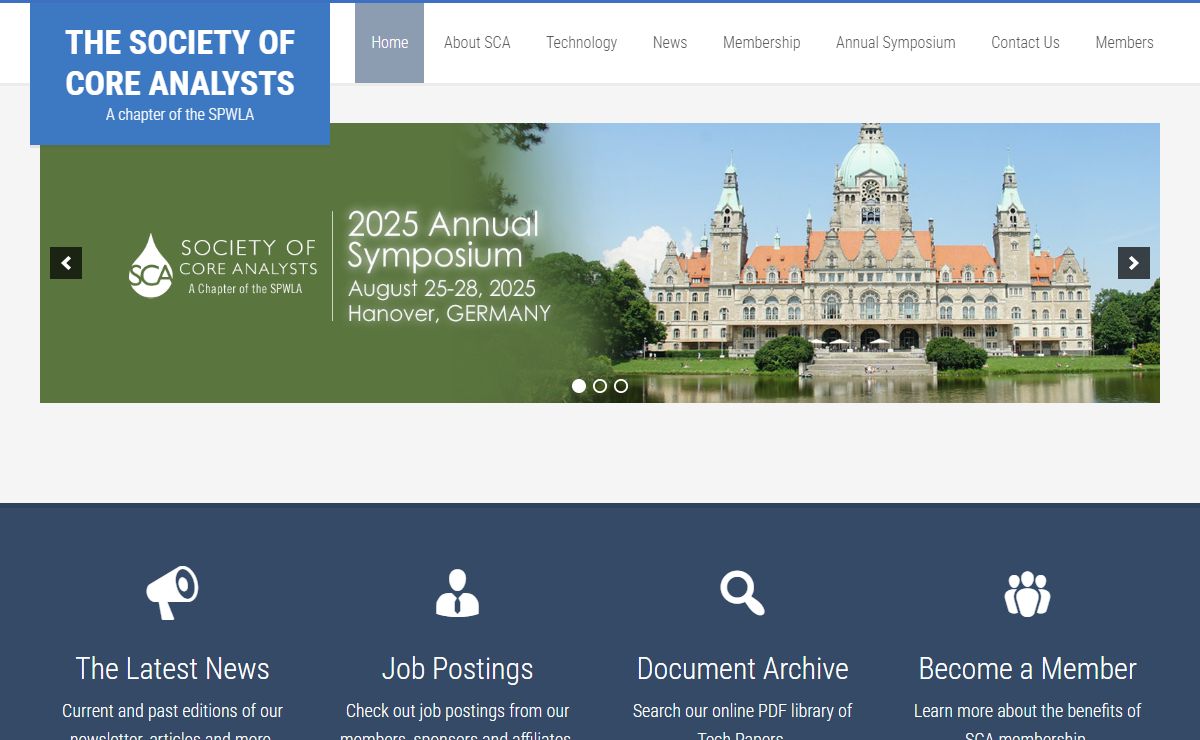This screenshot has width=1200, height=740.
Task: Click 'Current and past editions of our' text
Action: (x=172, y=711)
